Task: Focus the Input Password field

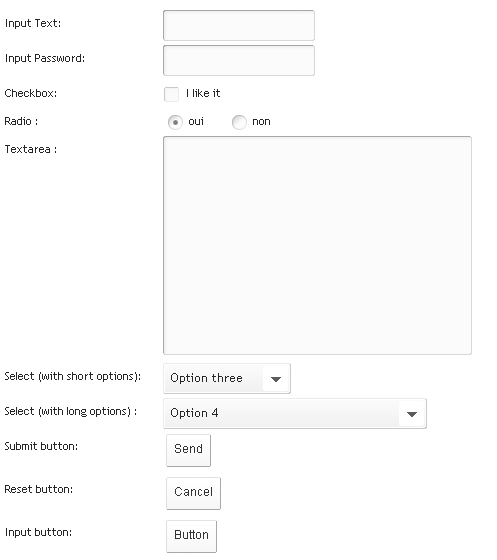Action: pos(239,60)
